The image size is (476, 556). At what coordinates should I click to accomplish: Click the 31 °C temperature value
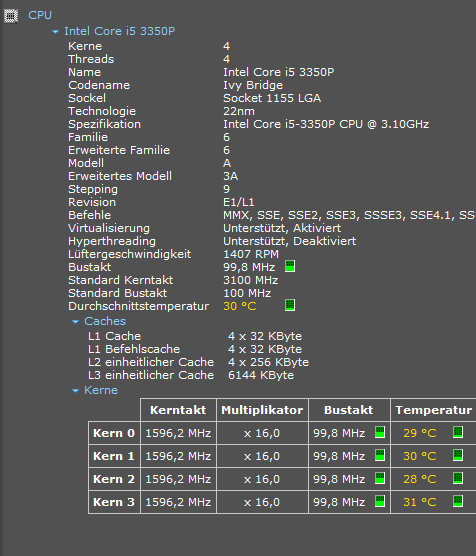[x=420, y=502]
